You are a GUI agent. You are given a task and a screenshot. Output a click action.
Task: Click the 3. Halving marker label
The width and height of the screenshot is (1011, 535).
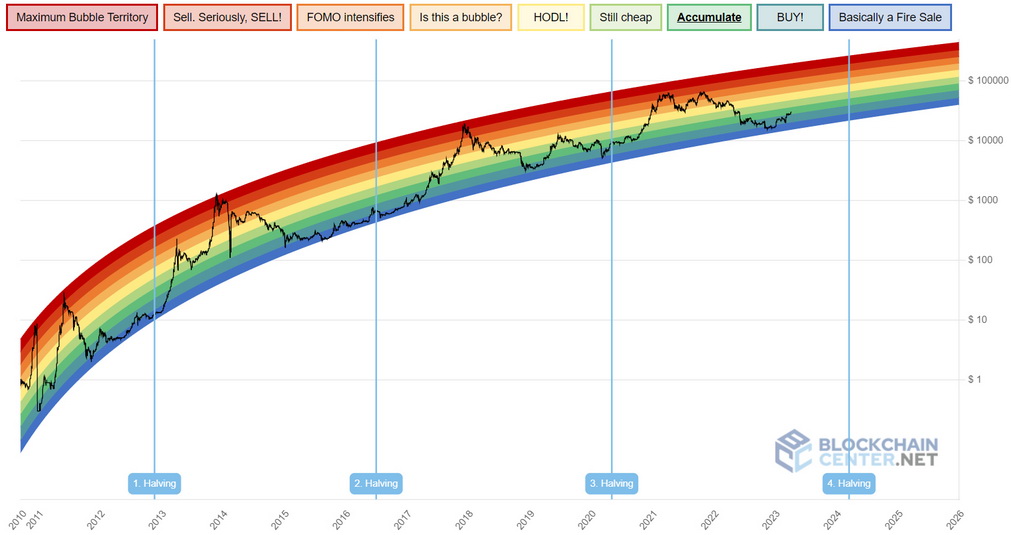tap(611, 484)
